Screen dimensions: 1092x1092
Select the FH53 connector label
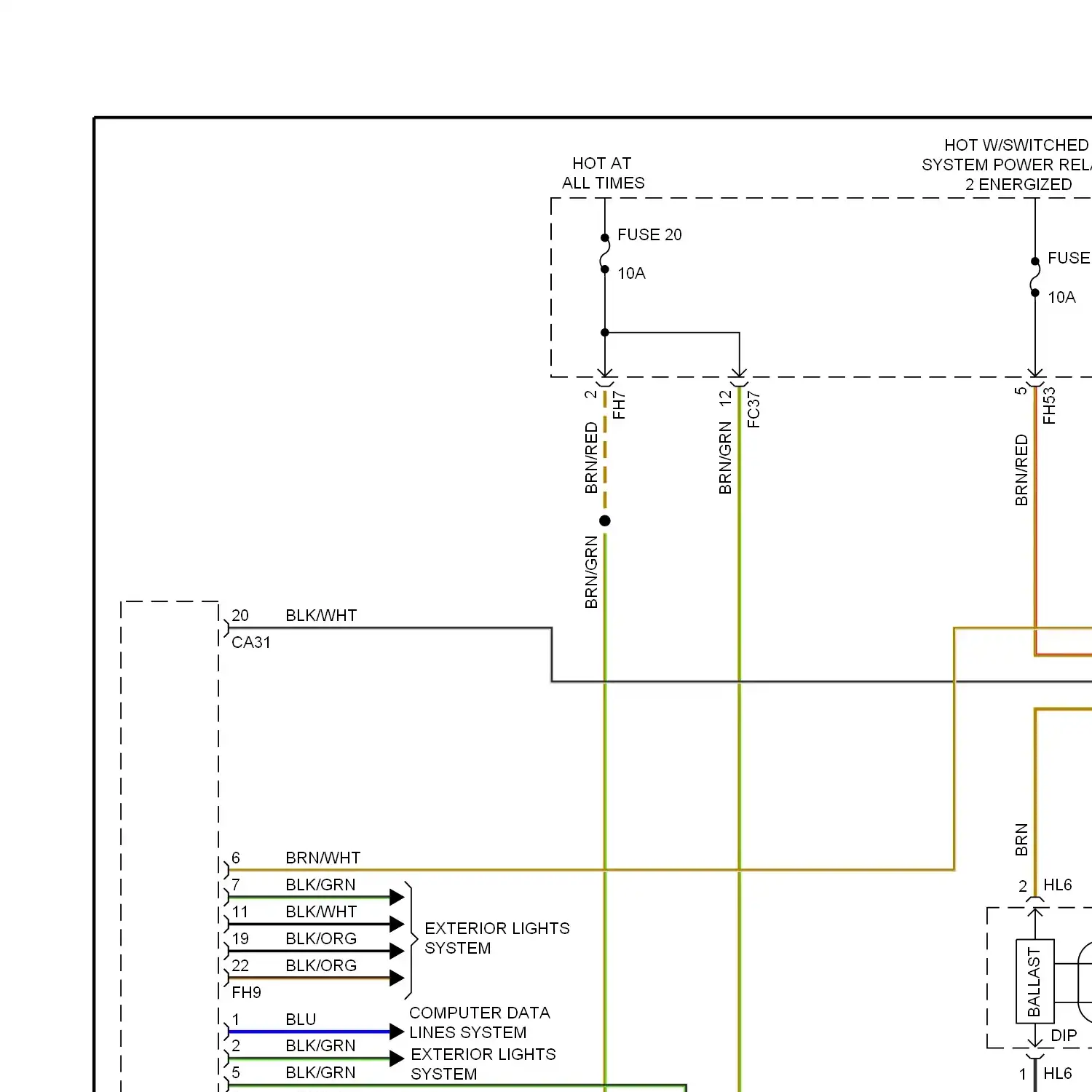(1048, 405)
